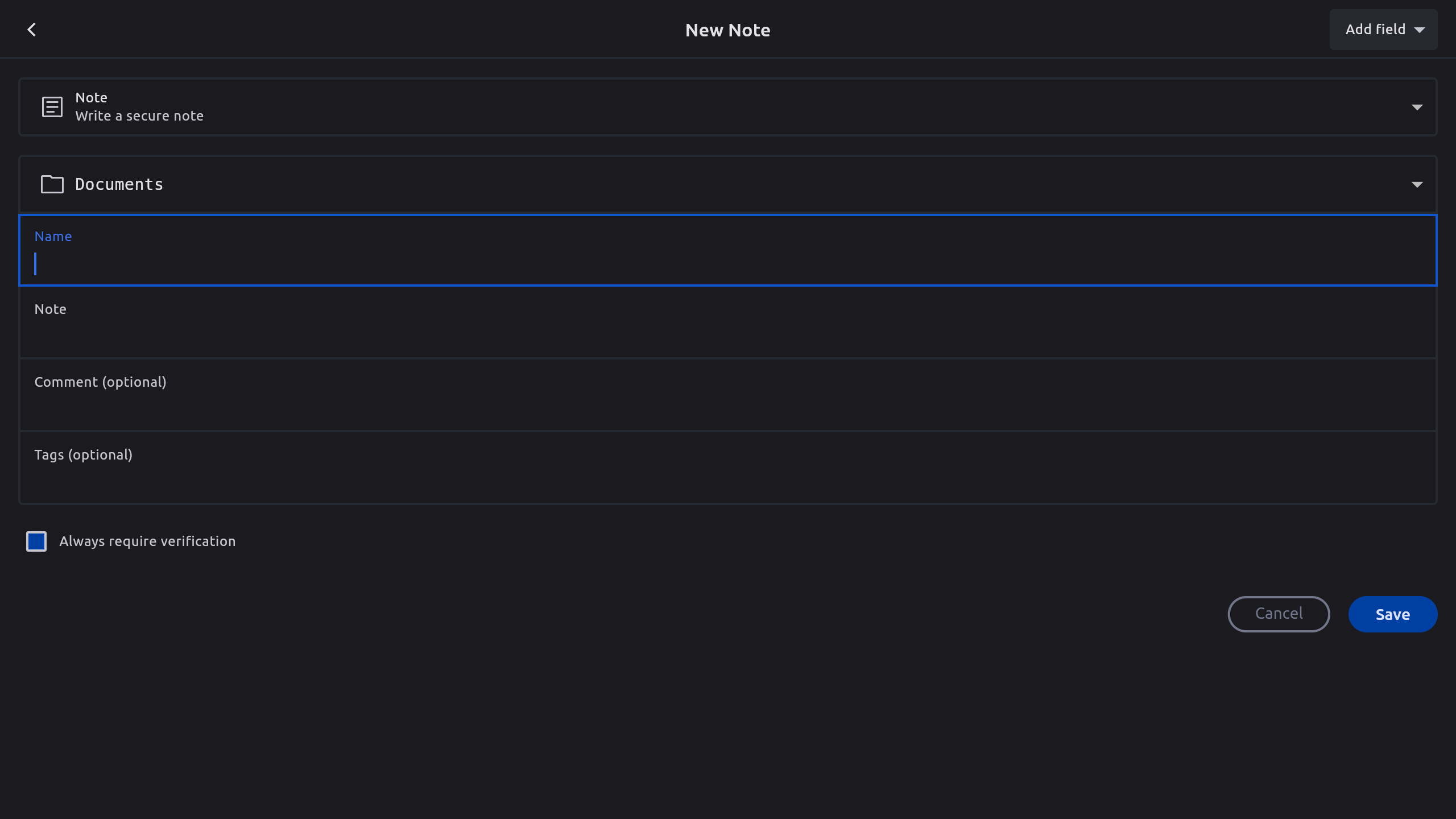Click the blue Name field label

(53, 237)
